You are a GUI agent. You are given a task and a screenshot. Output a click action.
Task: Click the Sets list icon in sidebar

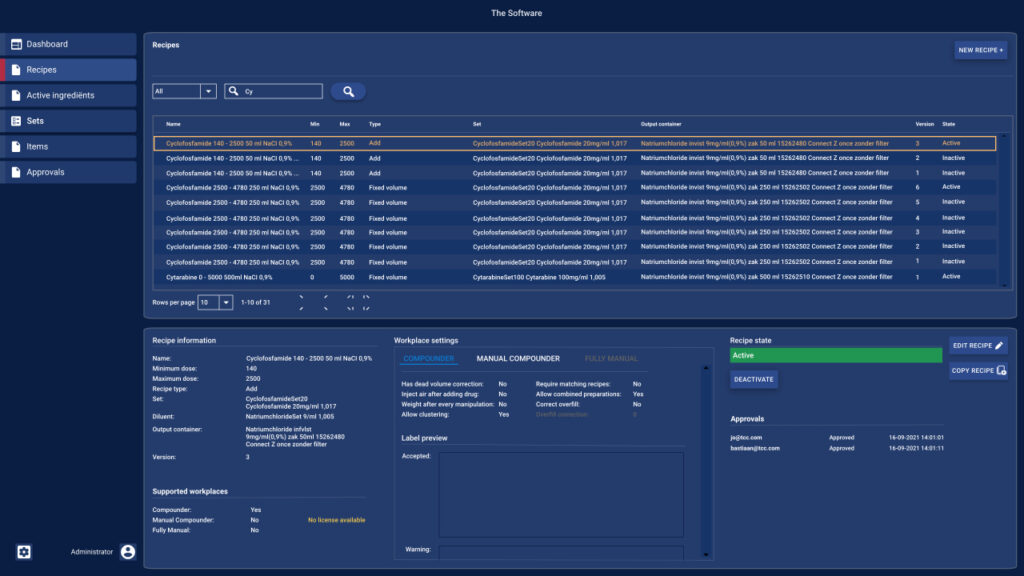[16, 121]
